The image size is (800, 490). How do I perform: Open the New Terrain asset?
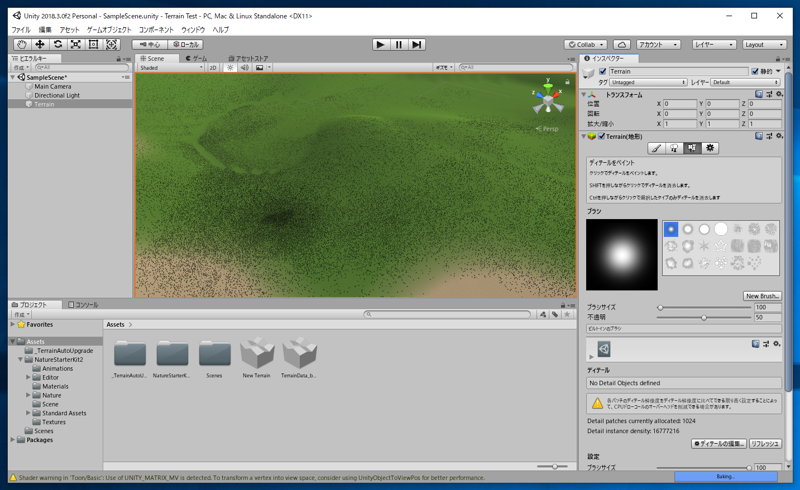pyautogui.click(x=257, y=357)
